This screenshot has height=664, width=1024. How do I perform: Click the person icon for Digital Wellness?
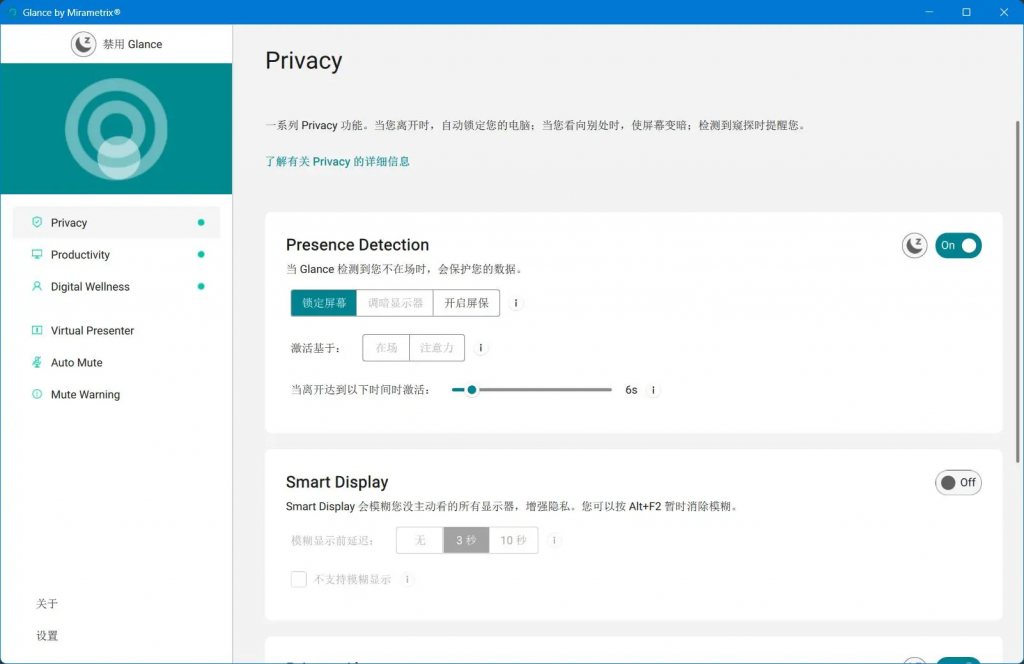tap(37, 287)
